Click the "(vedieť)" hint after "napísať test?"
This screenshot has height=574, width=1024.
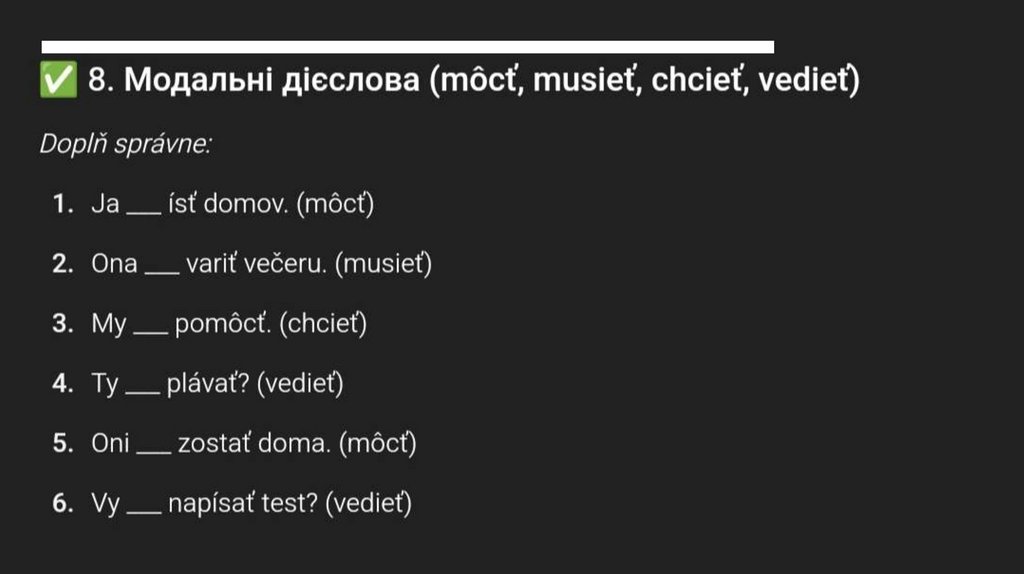pos(369,504)
